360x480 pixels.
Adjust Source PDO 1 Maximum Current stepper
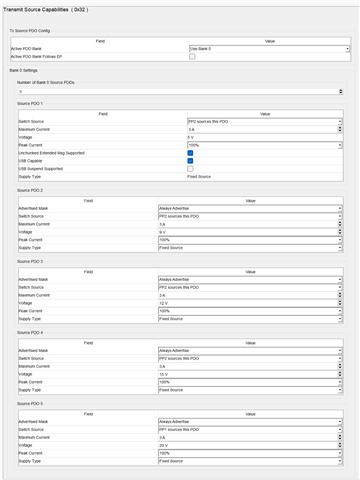tap(340, 129)
